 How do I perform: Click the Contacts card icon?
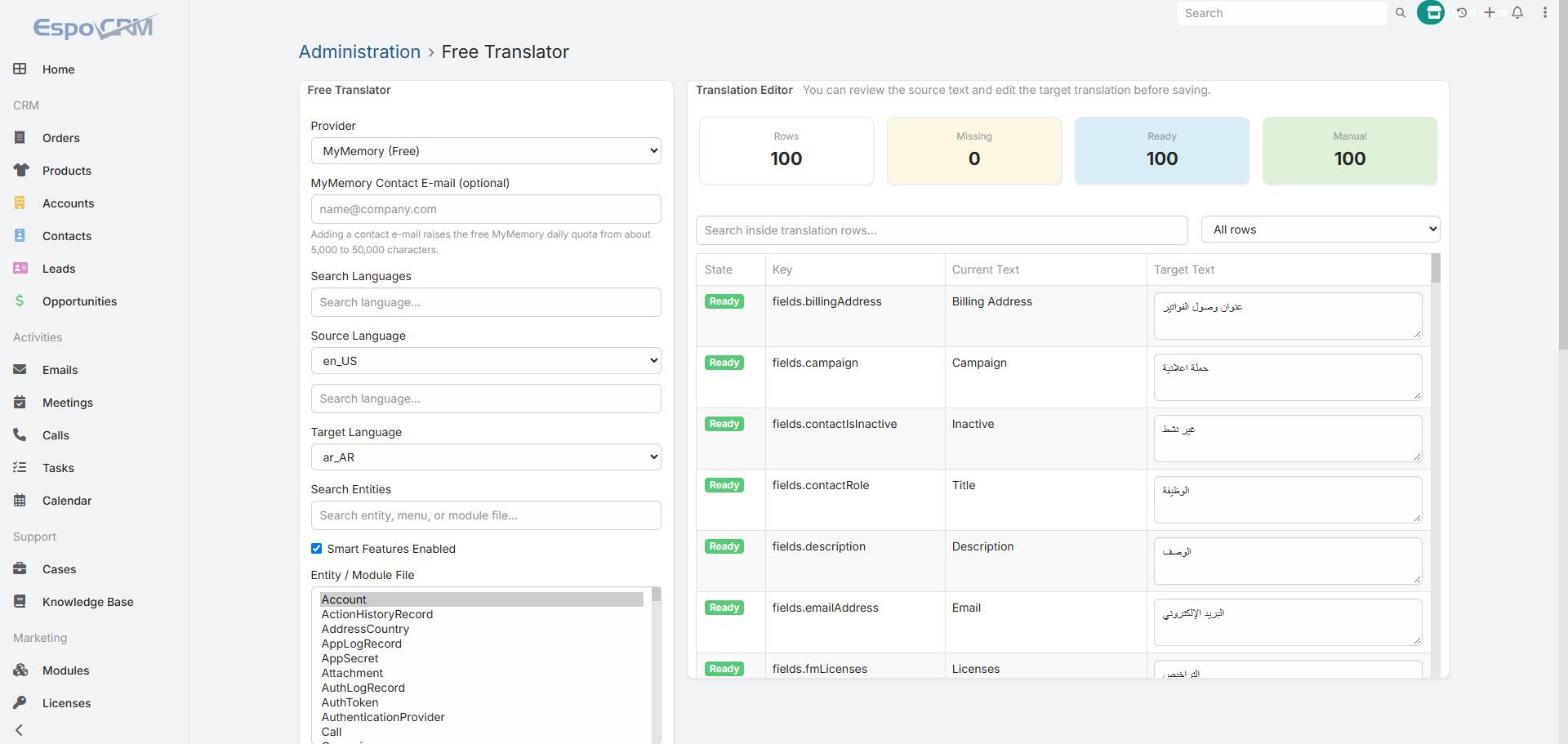(19, 236)
